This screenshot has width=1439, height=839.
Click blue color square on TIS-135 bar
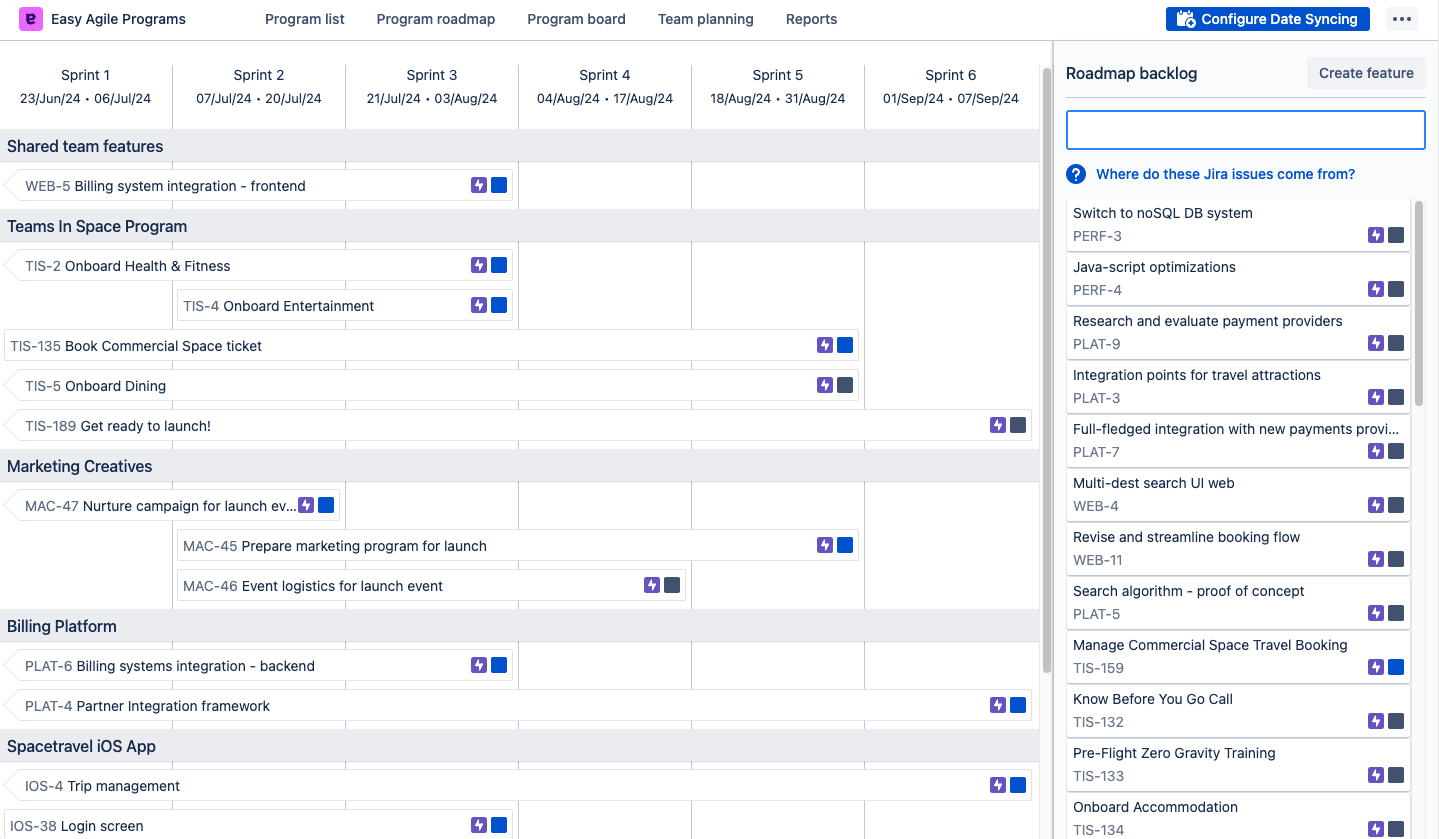845,345
